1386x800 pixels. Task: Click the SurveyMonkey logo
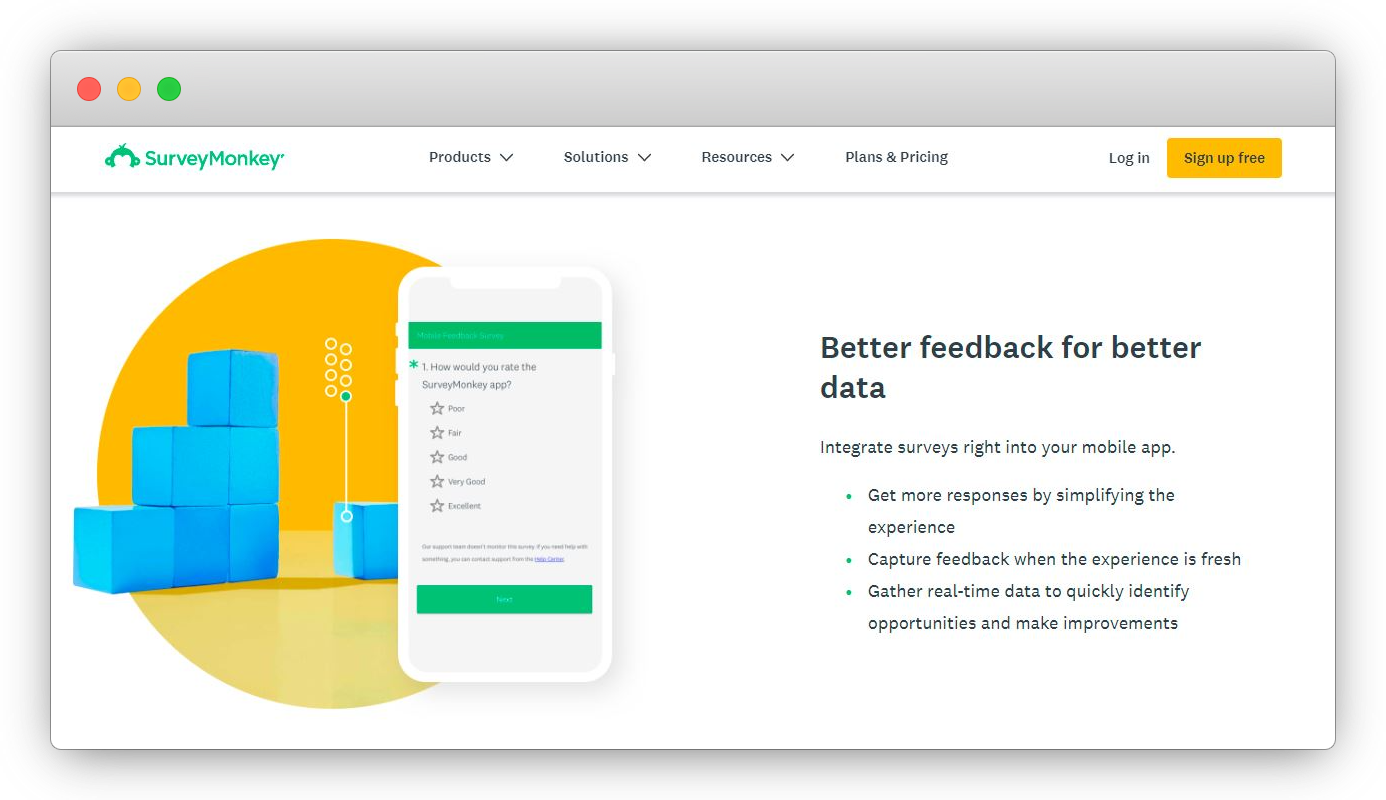194,157
